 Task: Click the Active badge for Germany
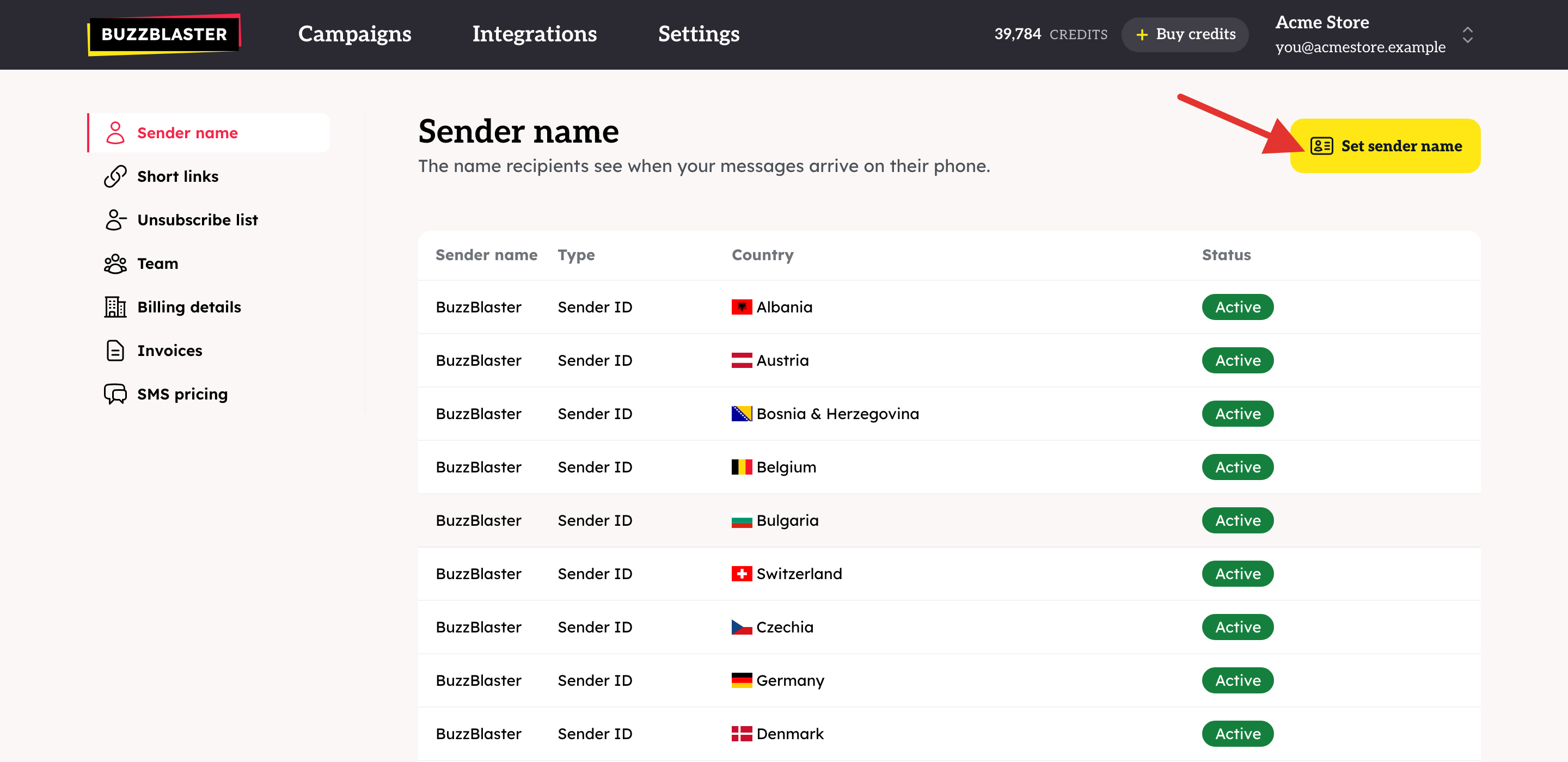[x=1238, y=680]
